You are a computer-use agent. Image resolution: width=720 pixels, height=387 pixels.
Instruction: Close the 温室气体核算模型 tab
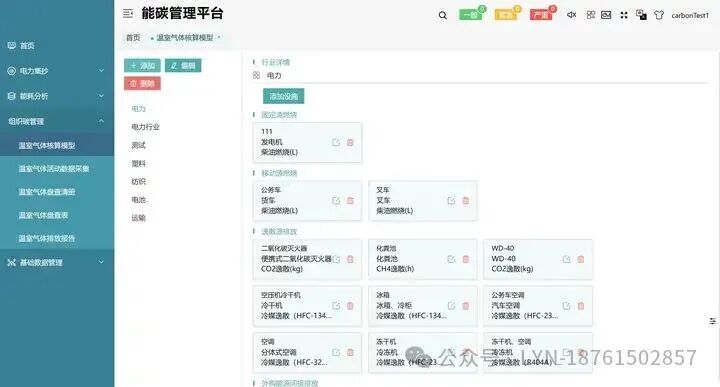tap(219, 37)
